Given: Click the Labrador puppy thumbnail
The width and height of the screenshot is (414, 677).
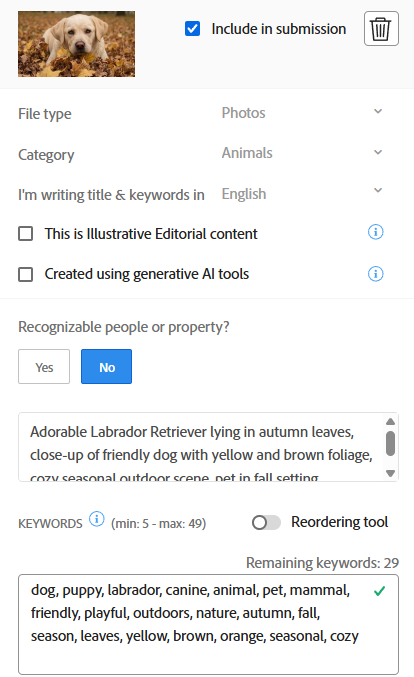Looking at the screenshot, I should tap(76, 44).
